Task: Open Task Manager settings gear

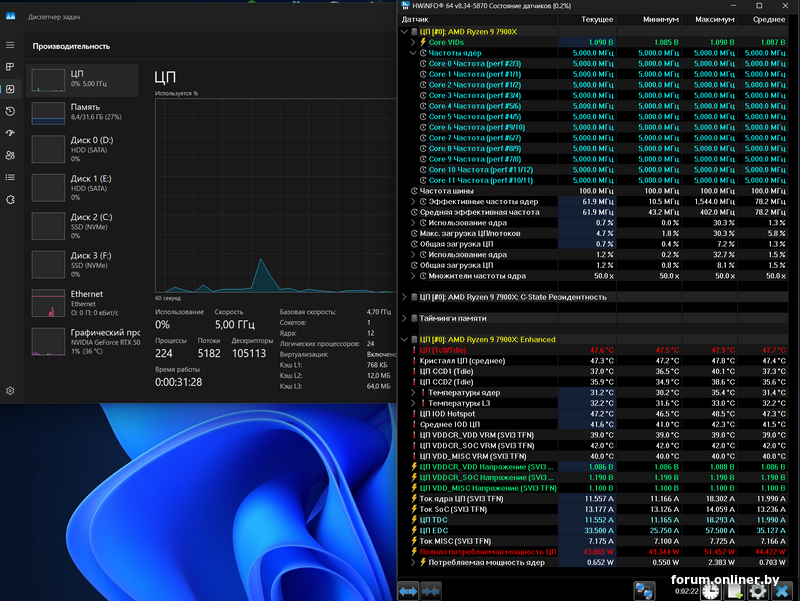Action: [10, 390]
